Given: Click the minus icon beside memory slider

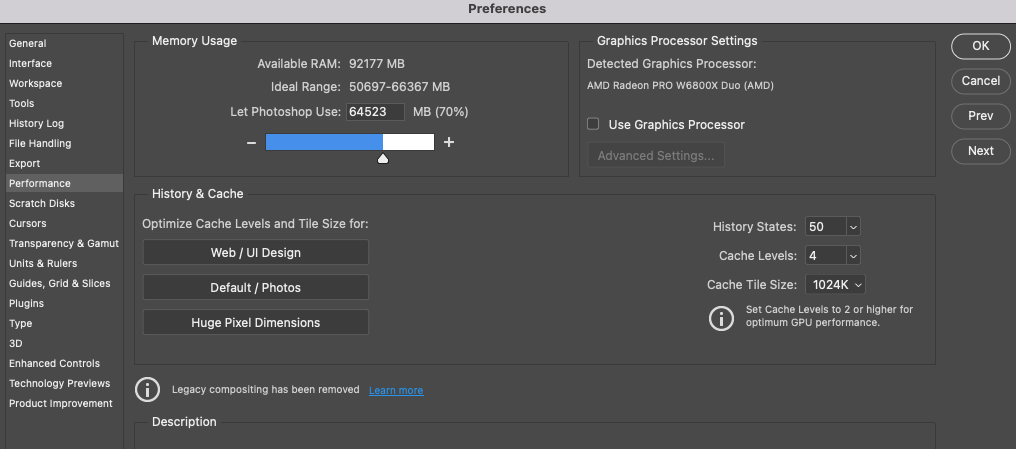Looking at the screenshot, I should [252, 143].
